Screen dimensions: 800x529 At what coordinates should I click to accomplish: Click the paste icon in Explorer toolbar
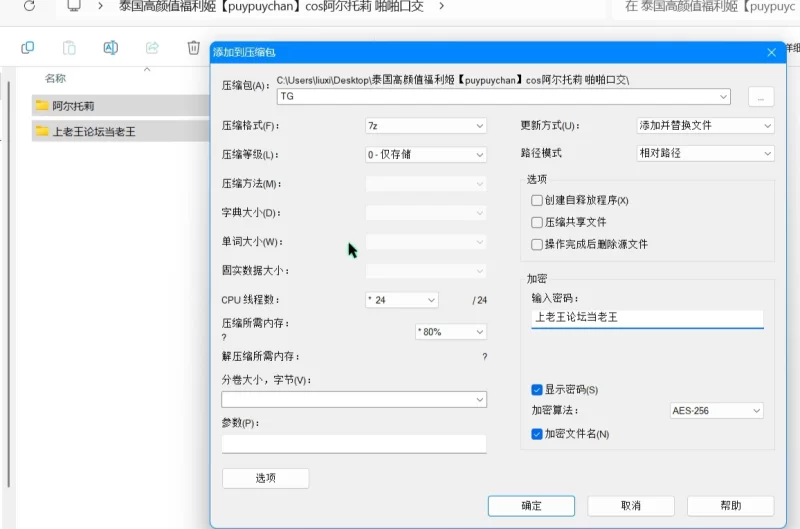69,48
